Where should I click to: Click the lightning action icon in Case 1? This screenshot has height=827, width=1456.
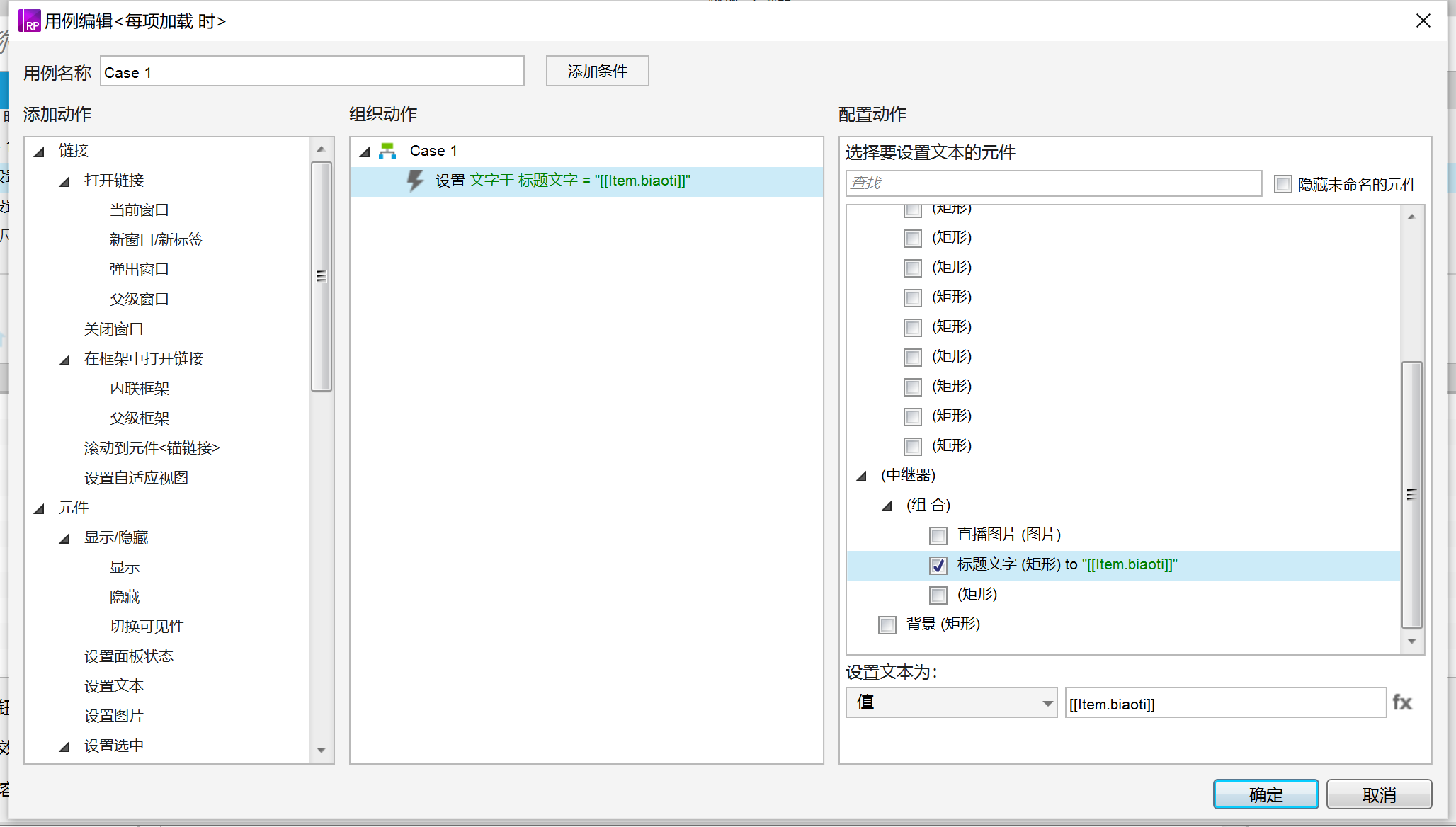click(x=416, y=181)
